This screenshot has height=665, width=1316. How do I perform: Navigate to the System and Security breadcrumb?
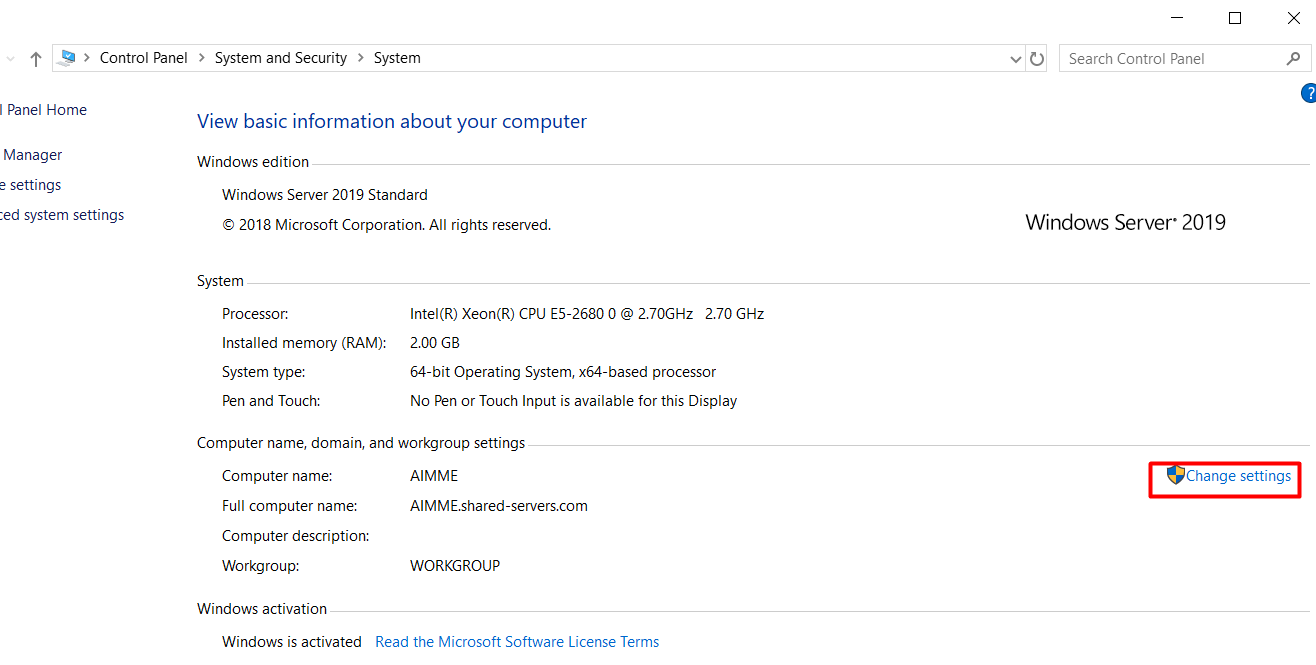coord(281,57)
